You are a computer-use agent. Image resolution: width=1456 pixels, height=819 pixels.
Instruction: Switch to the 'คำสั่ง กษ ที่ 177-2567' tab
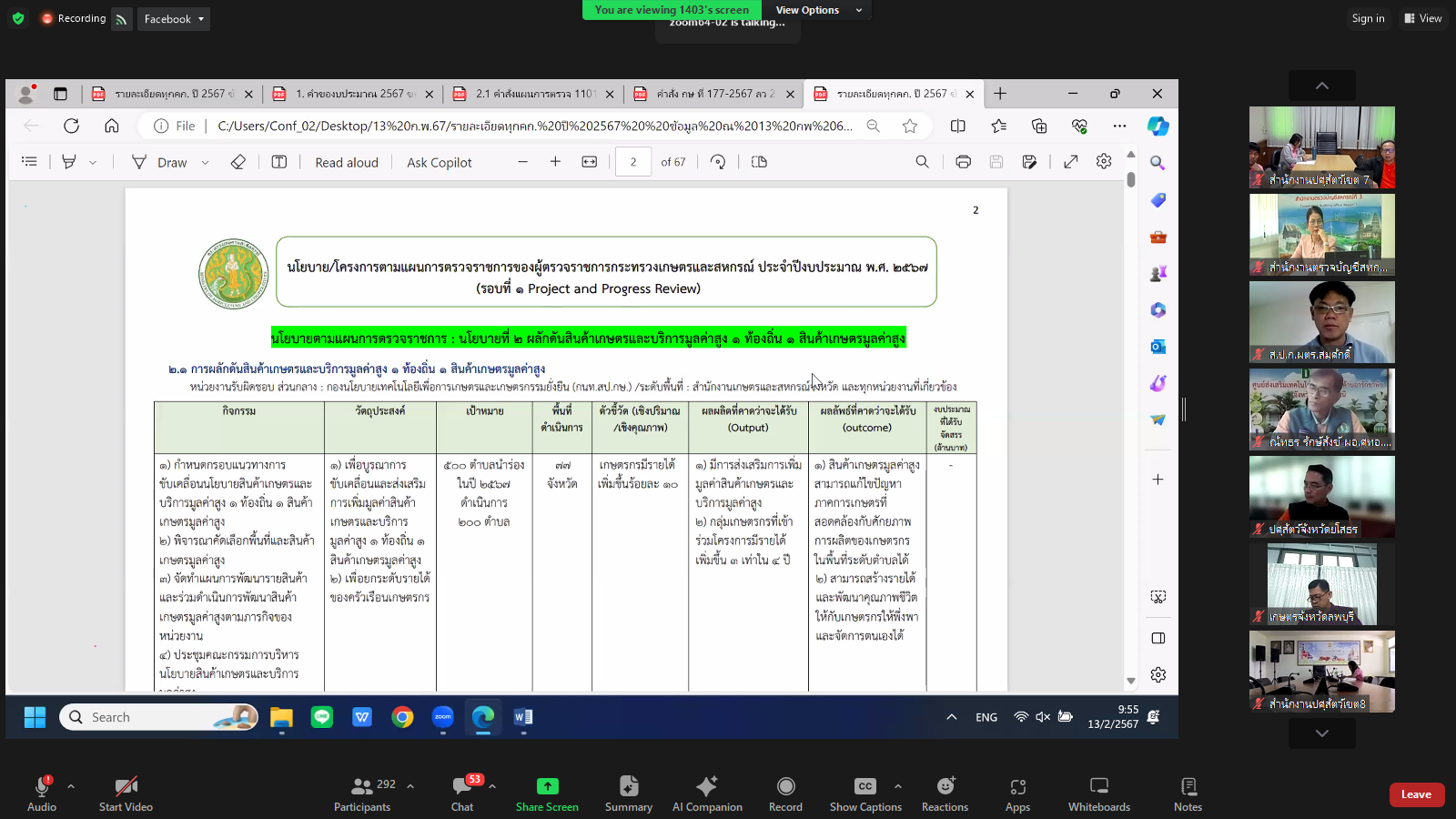[x=715, y=94]
